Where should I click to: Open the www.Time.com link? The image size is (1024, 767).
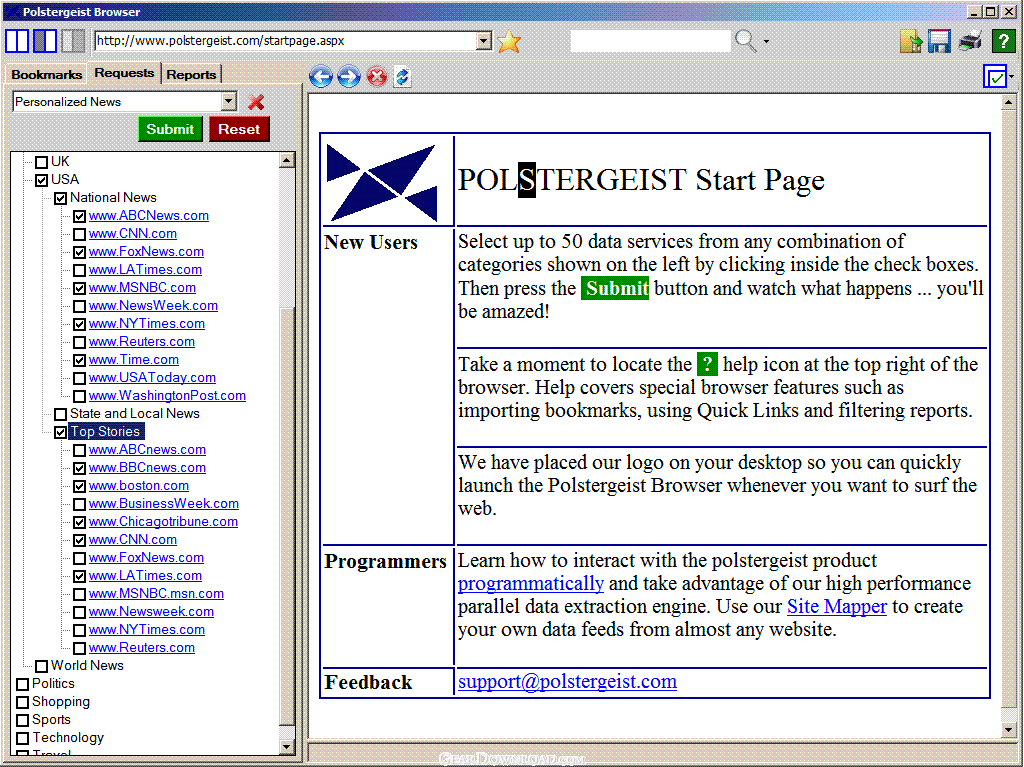[134, 359]
